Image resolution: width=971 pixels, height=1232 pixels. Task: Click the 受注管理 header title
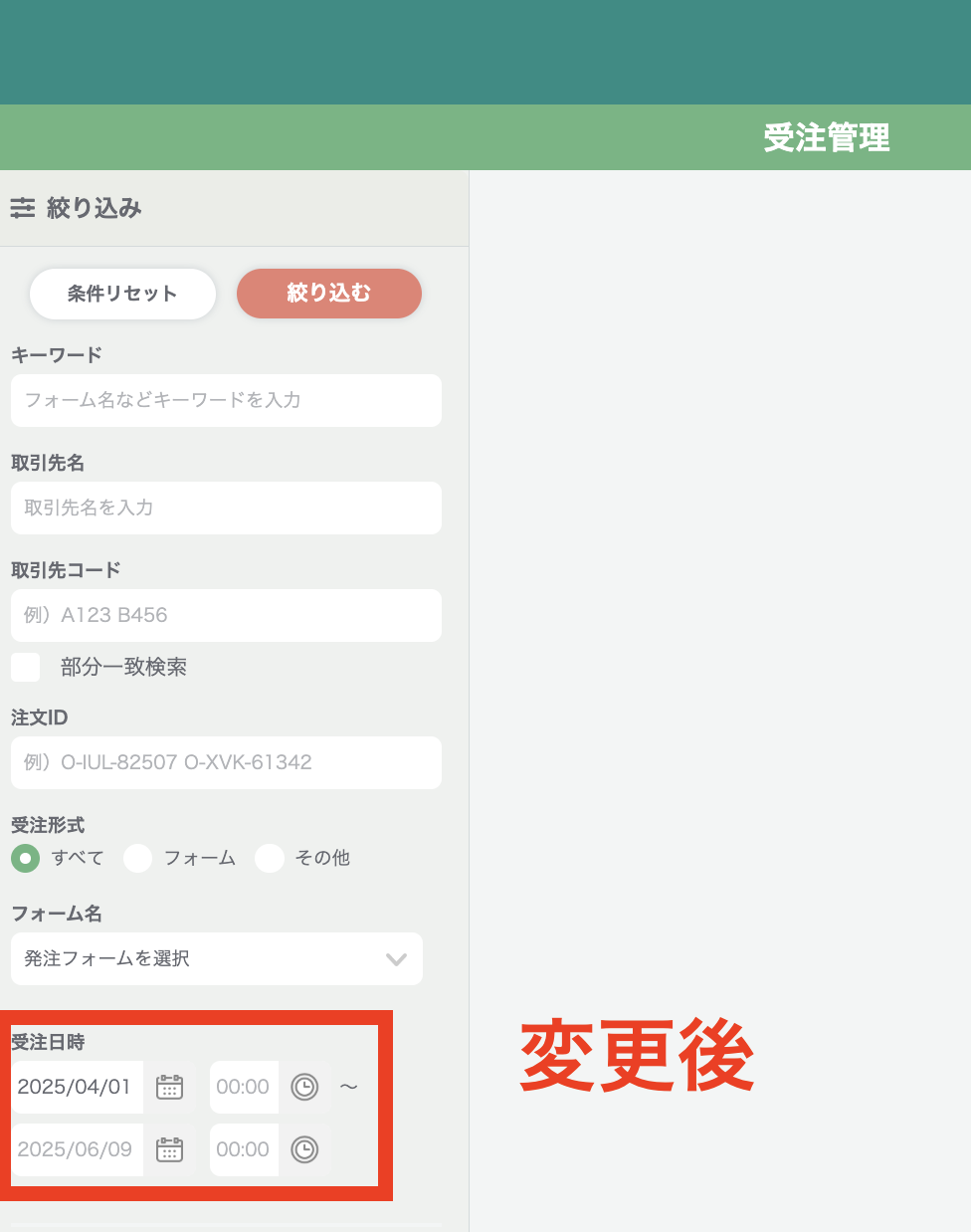click(827, 138)
